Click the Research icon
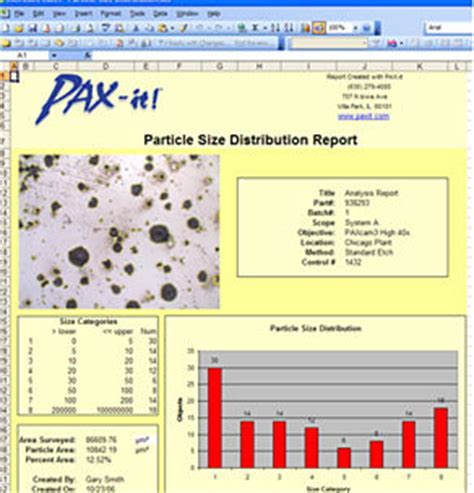Image resolution: width=474 pixels, height=493 pixels. coord(120,28)
